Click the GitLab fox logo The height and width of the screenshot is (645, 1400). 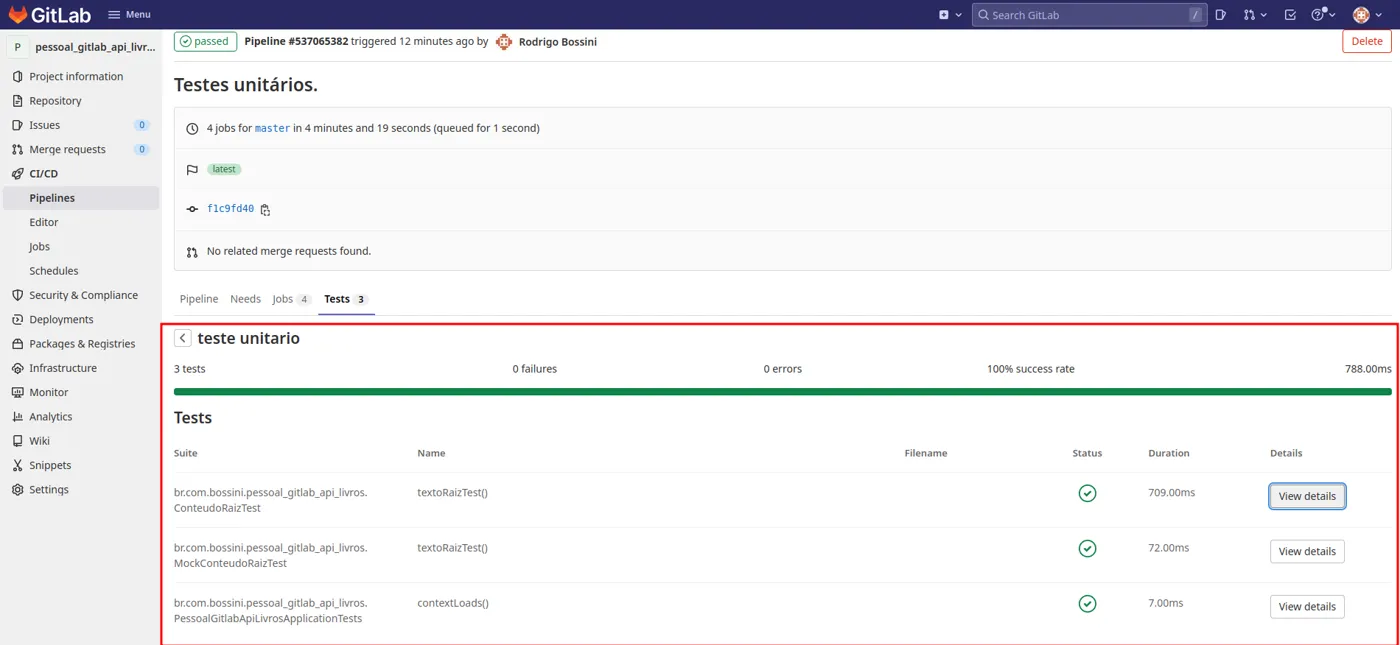(18, 15)
